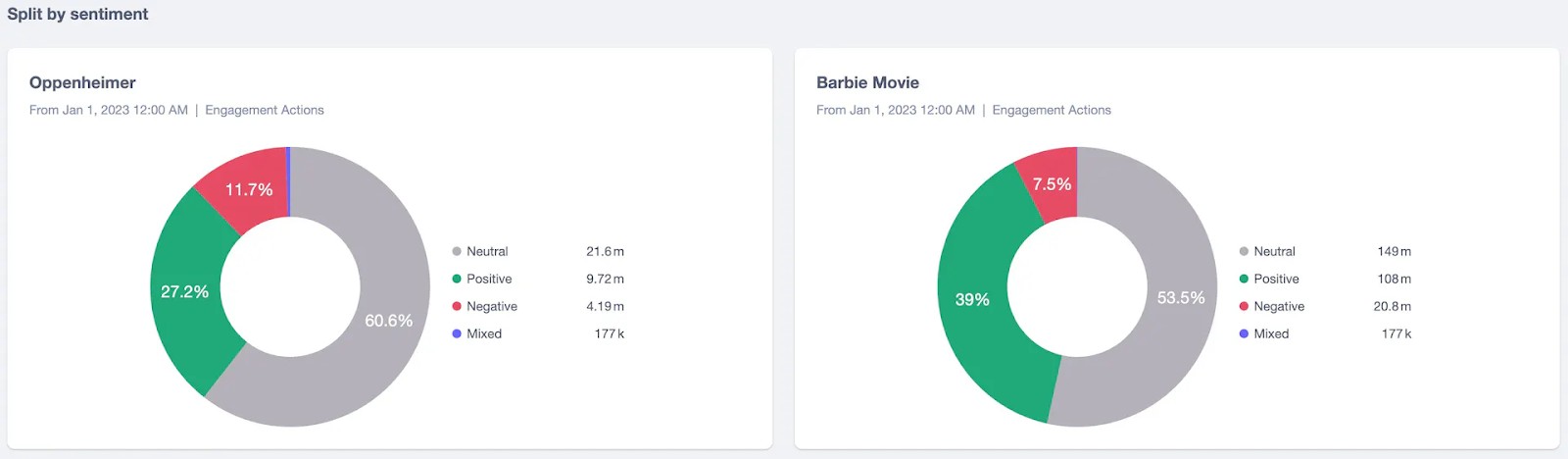Click Negative label in Oppenheimer legend
This screenshot has height=459, width=1568.
[492, 307]
